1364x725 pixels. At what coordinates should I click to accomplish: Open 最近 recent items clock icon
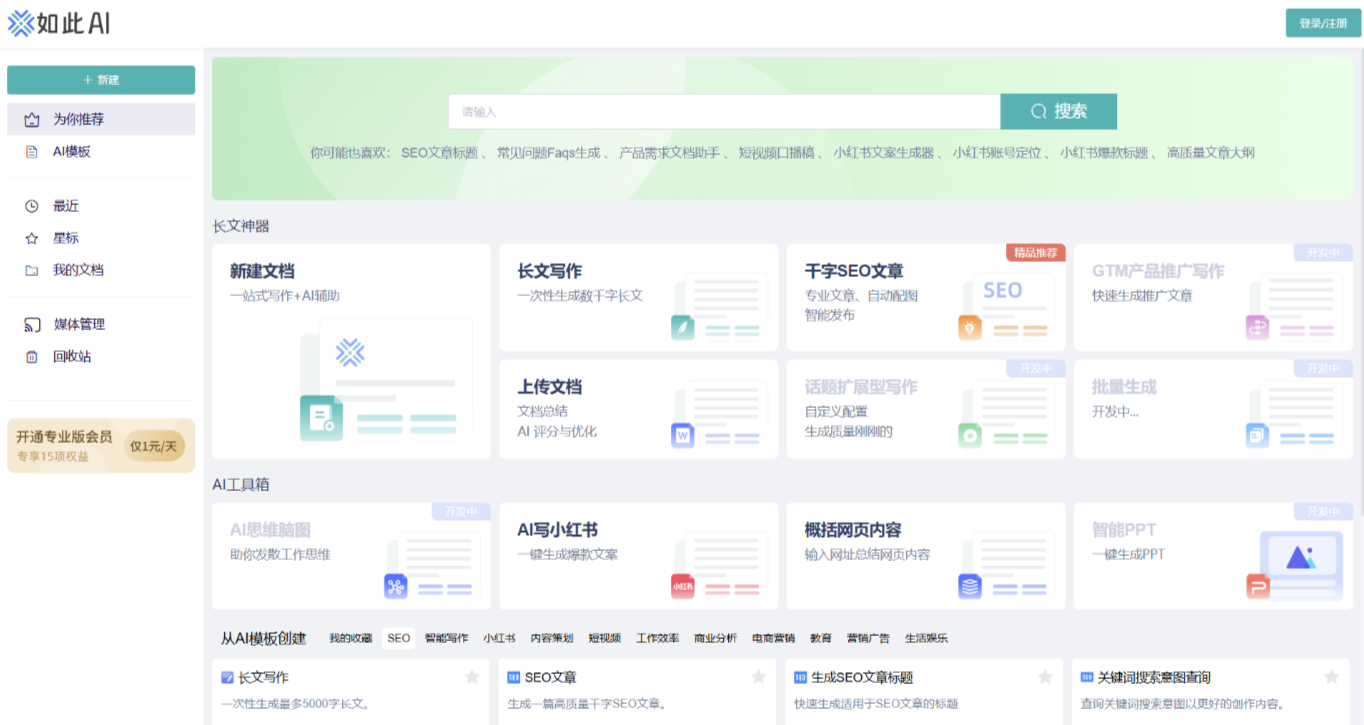coord(32,206)
